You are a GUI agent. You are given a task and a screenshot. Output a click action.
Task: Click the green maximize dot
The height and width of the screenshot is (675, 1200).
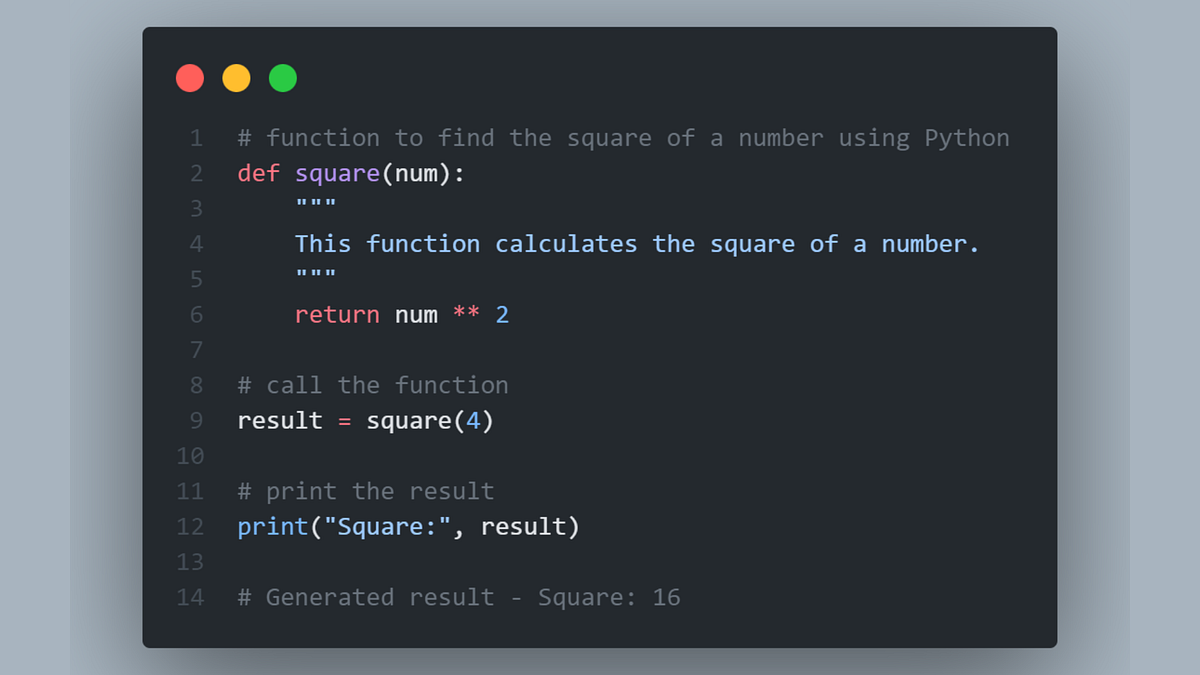283,78
